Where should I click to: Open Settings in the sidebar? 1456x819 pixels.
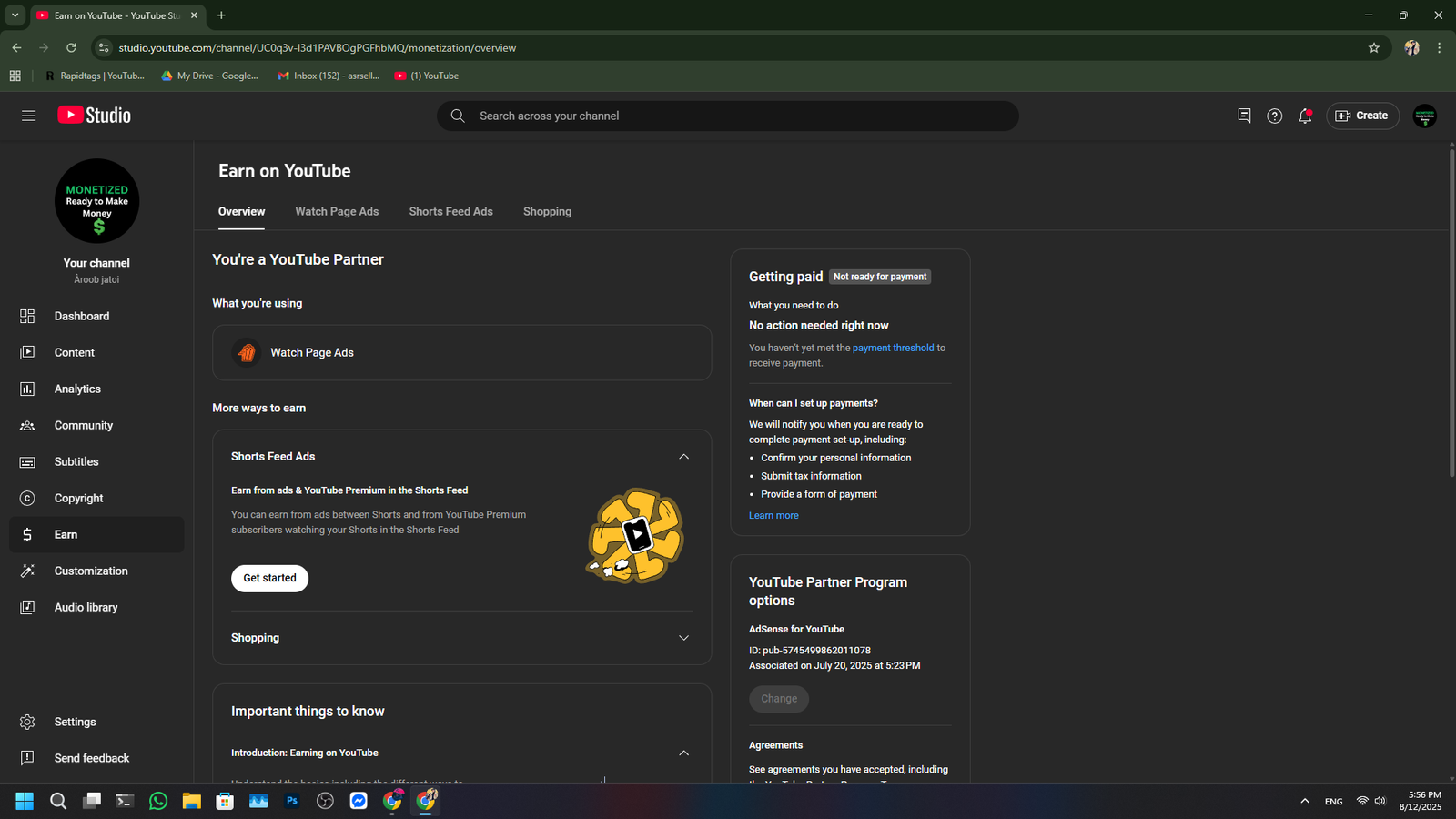point(96,722)
